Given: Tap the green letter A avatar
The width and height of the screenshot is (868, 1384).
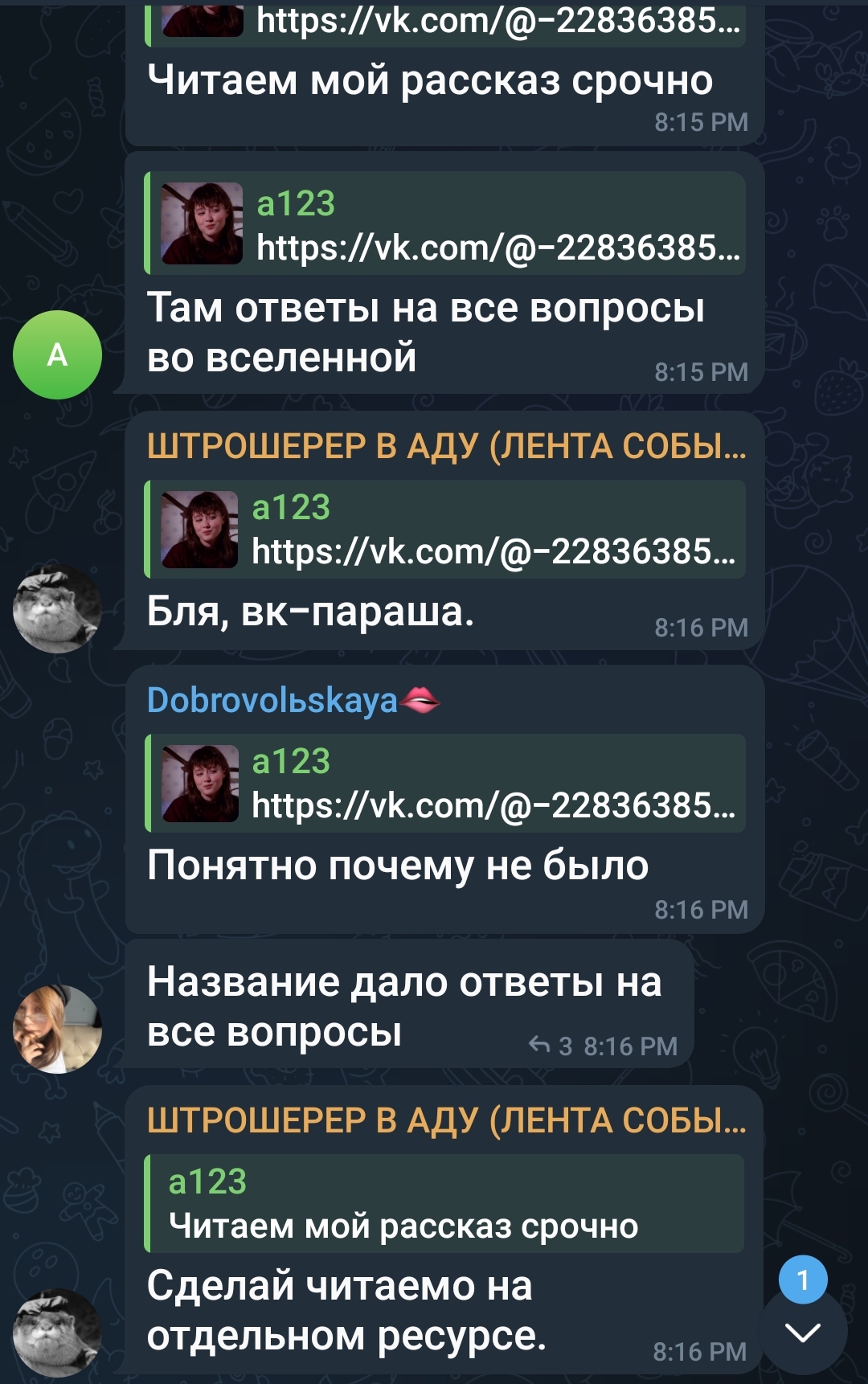Looking at the screenshot, I should 57,354.
